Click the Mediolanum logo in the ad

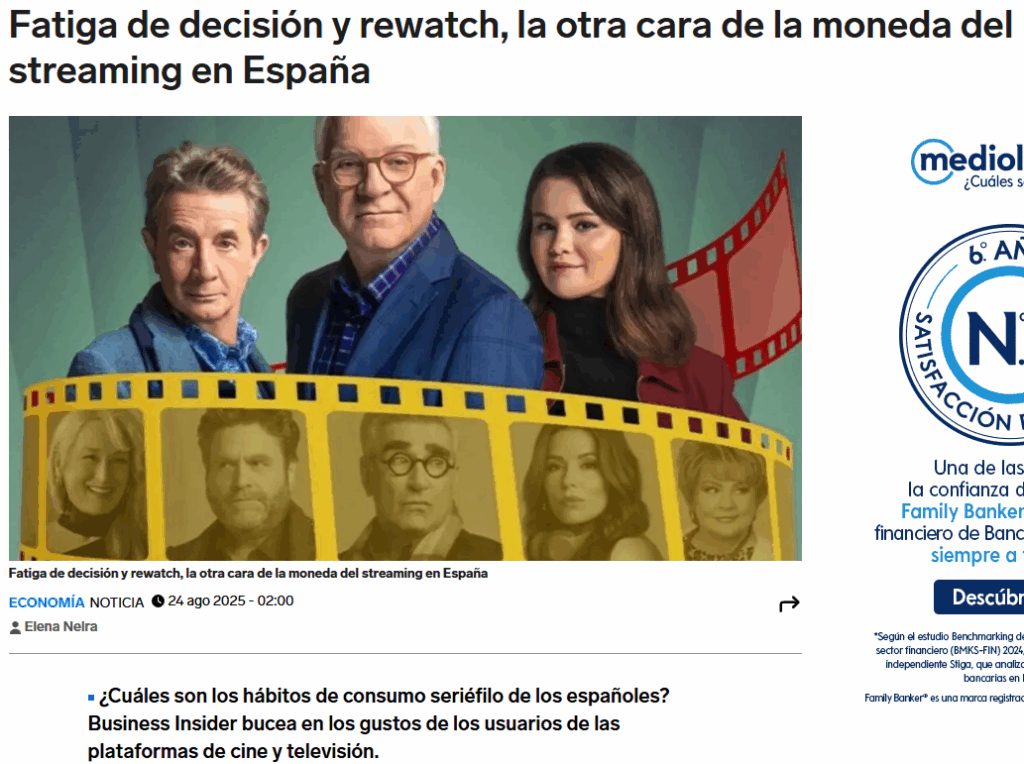point(968,163)
